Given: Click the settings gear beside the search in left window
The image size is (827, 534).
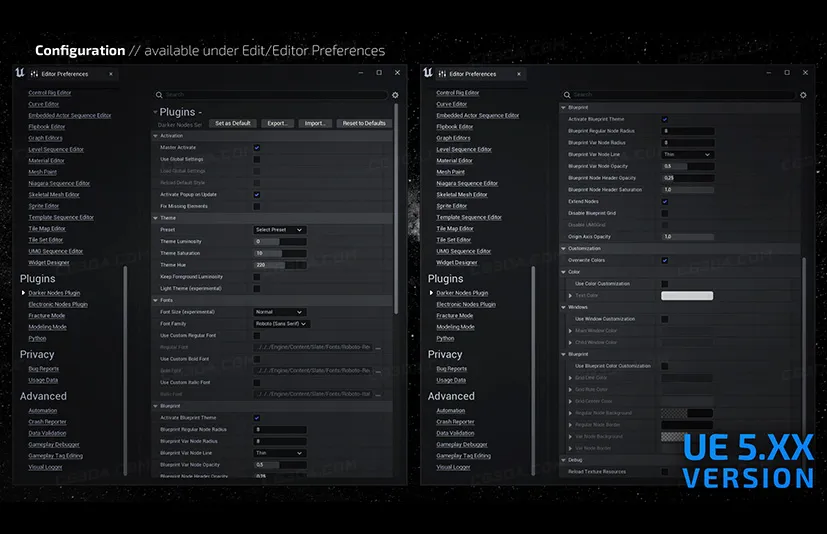Looking at the screenshot, I should click(395, 95).
